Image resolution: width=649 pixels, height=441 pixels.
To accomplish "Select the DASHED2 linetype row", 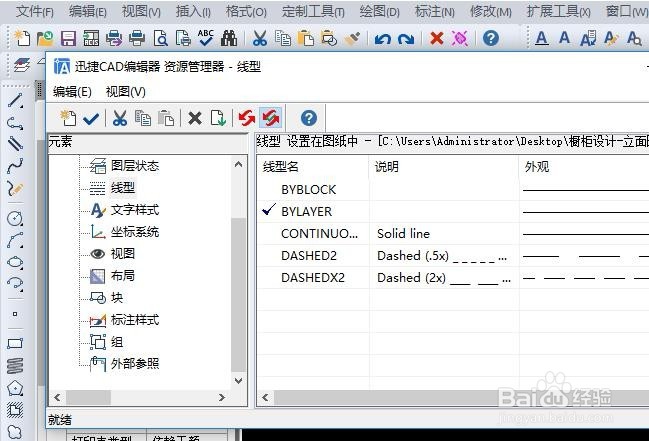I will click(x=453, y=255).
